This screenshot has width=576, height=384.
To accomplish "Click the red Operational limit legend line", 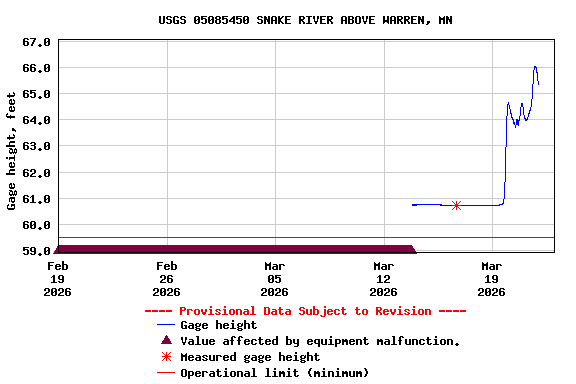I will point(166,373).
